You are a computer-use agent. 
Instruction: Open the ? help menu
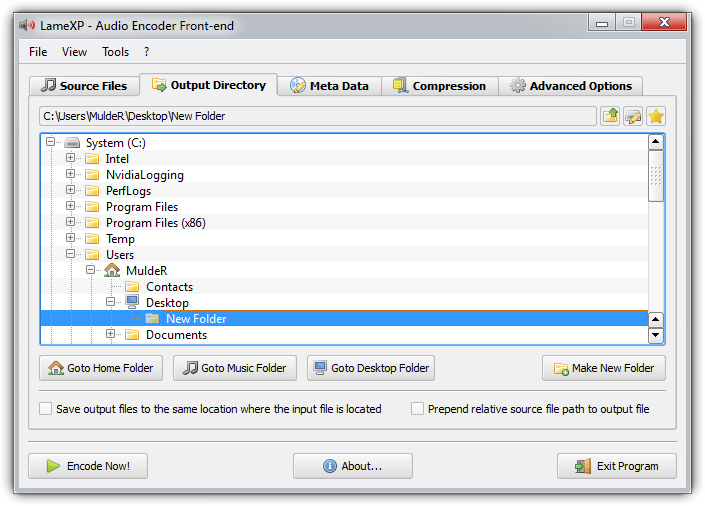tap(147, 52)
